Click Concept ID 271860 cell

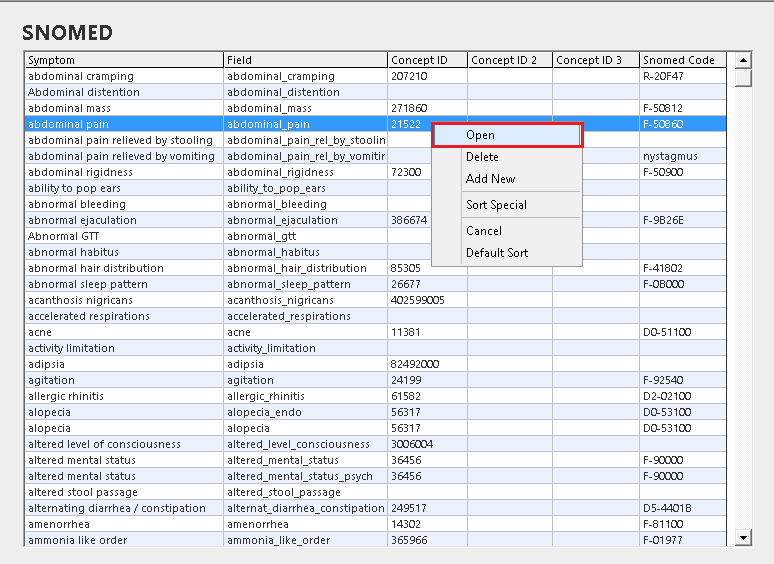[427, 108]
